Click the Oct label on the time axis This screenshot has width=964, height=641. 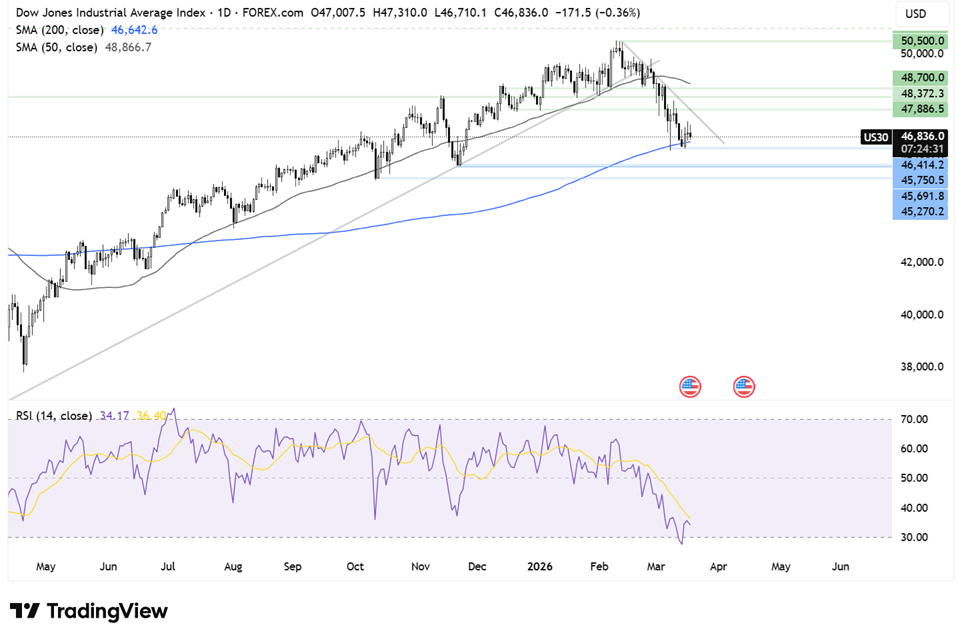click(355, 567)
